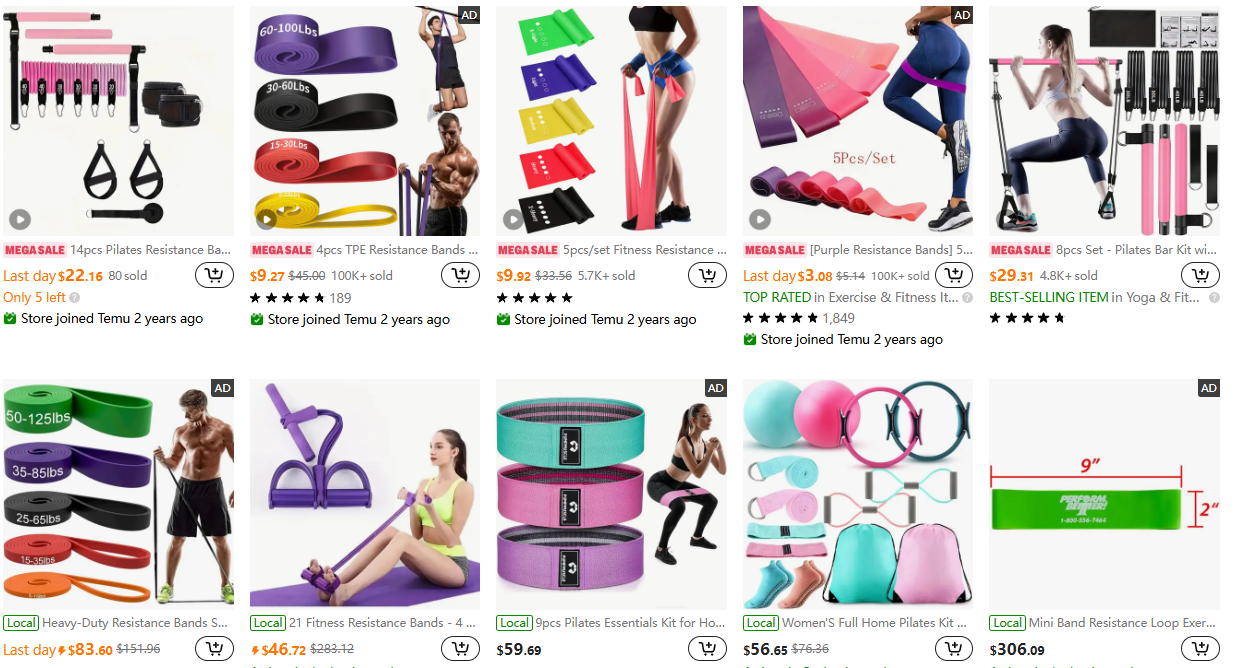Click the 'Only 5 left' info icon
1236x668 pixels.
pyautogui.click(x=75, y=298)
